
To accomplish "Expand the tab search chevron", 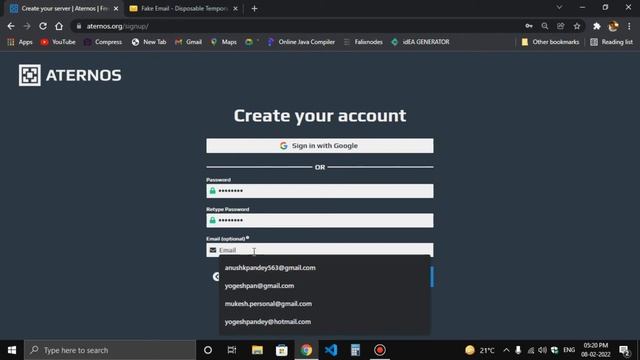I will coord(559,7).
